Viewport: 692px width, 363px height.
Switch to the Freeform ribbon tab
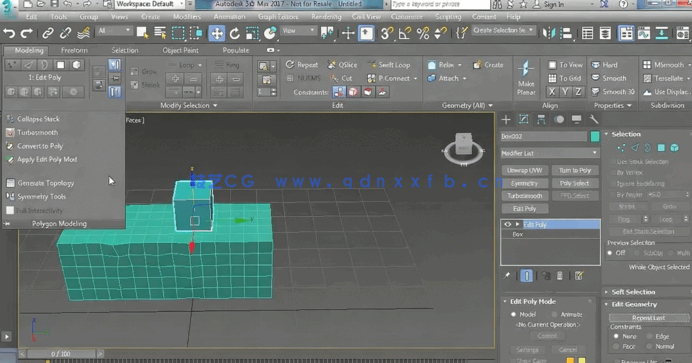click(74, 50)
